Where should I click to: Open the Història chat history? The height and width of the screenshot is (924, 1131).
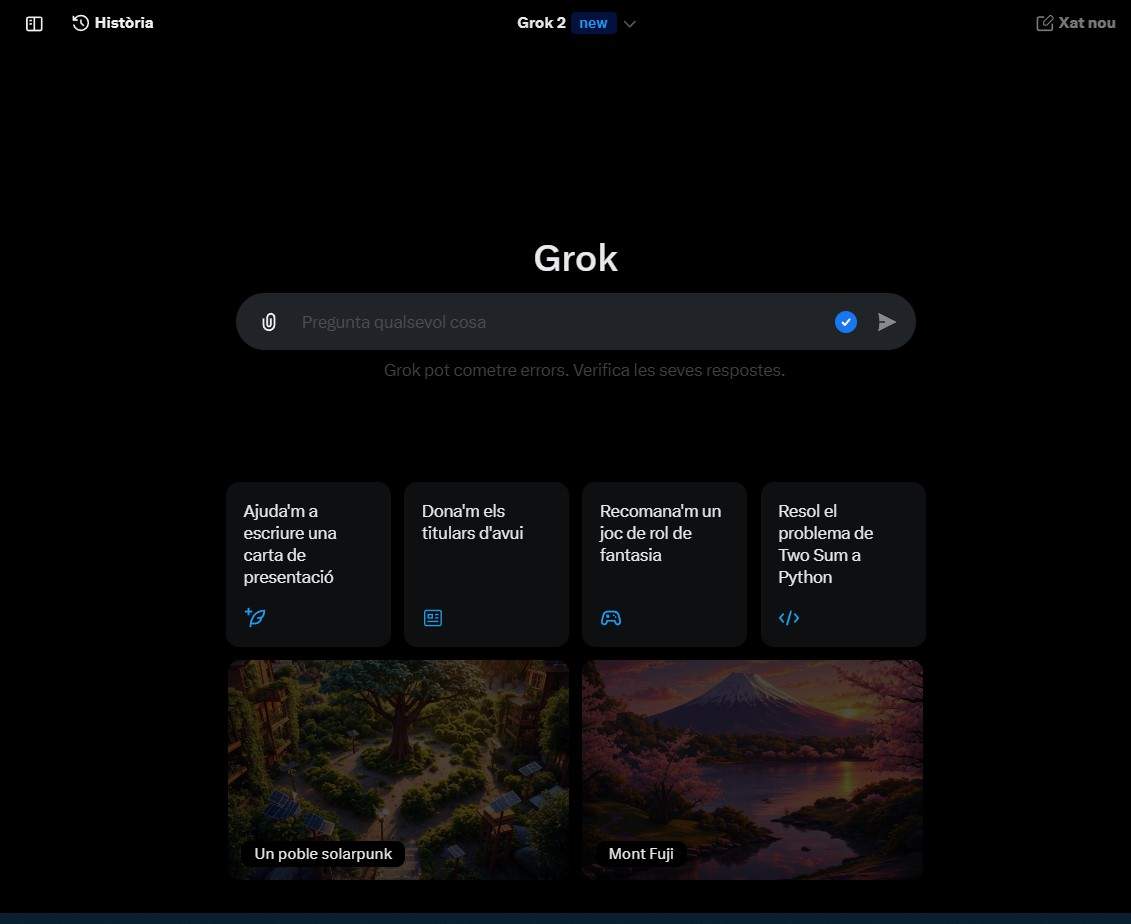pos(113,23)
